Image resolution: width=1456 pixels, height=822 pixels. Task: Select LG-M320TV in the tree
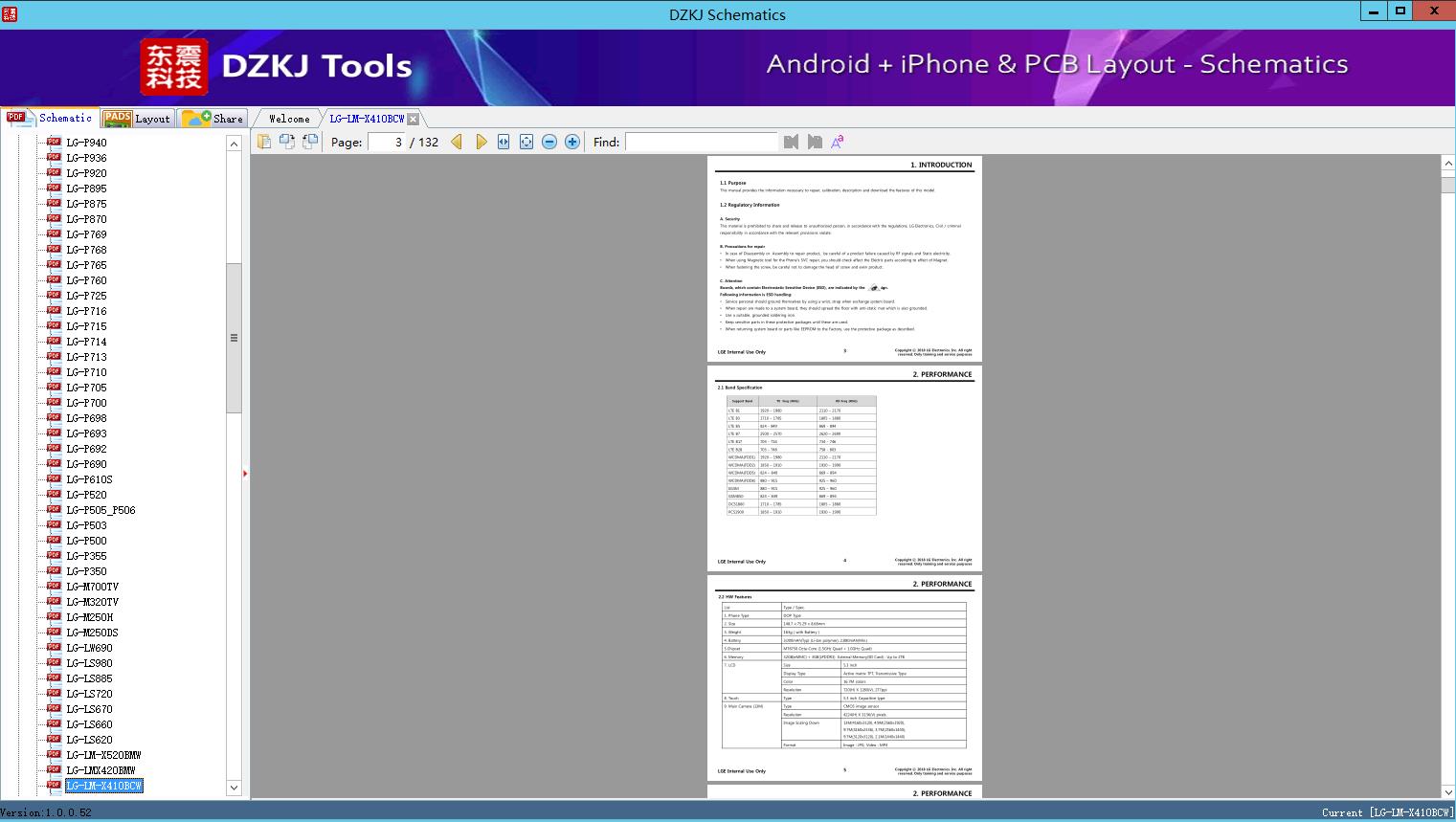[x=92, y=602]
